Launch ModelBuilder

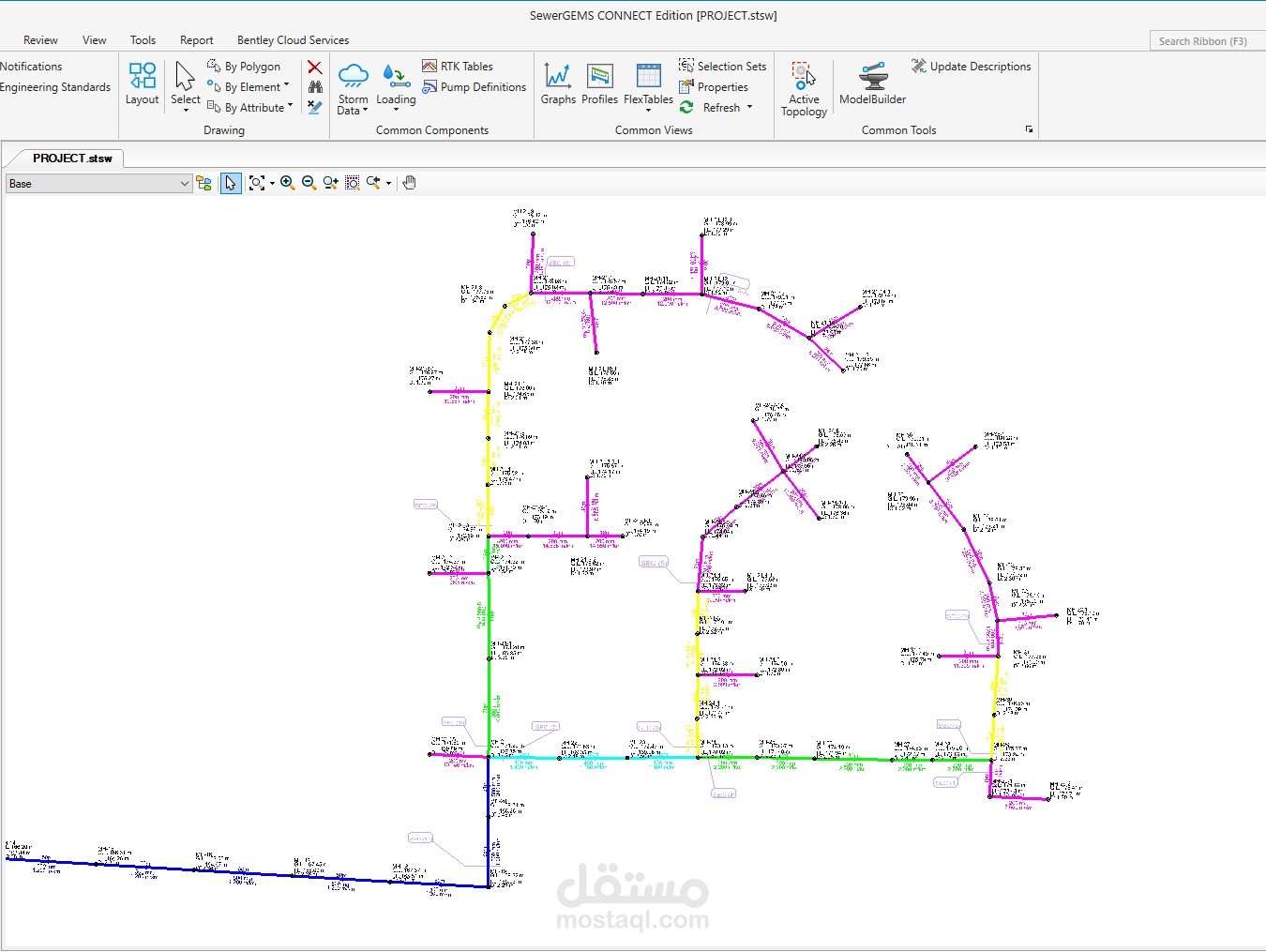[872, 83]
